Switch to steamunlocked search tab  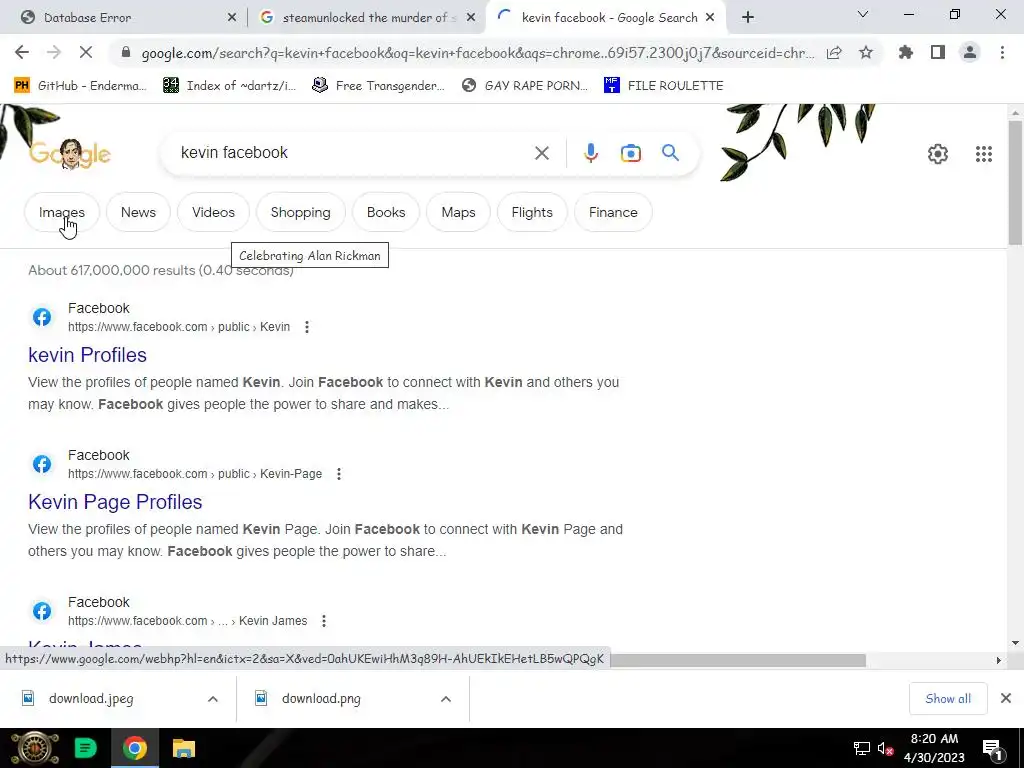click(x=365, y=18)
